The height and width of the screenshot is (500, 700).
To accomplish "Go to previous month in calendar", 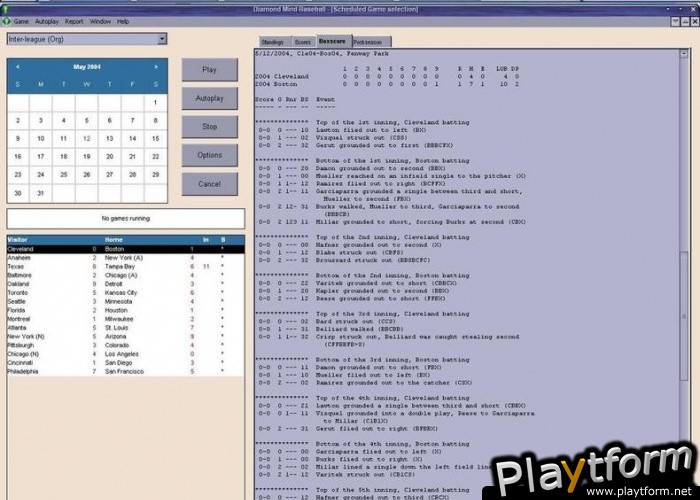I will pos(18,67).
